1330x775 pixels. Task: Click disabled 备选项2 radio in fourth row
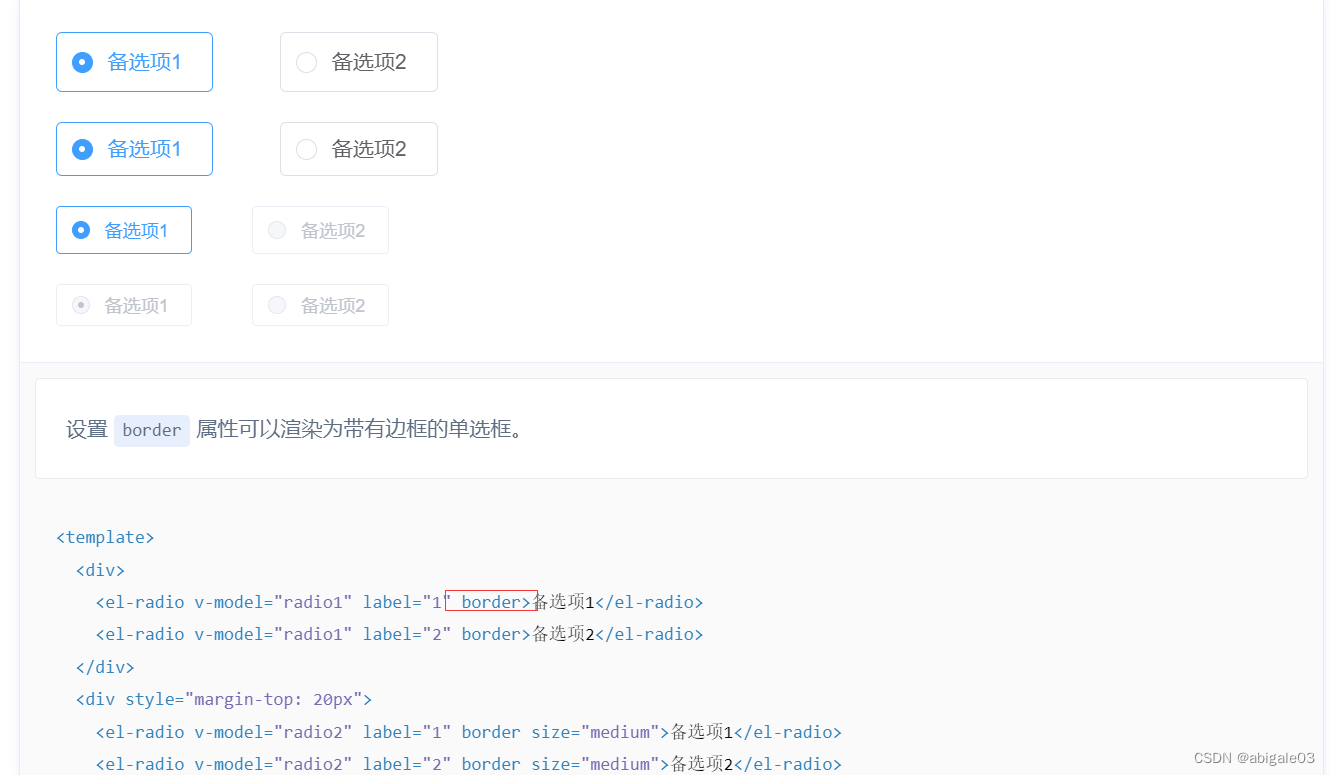point(320,305)
